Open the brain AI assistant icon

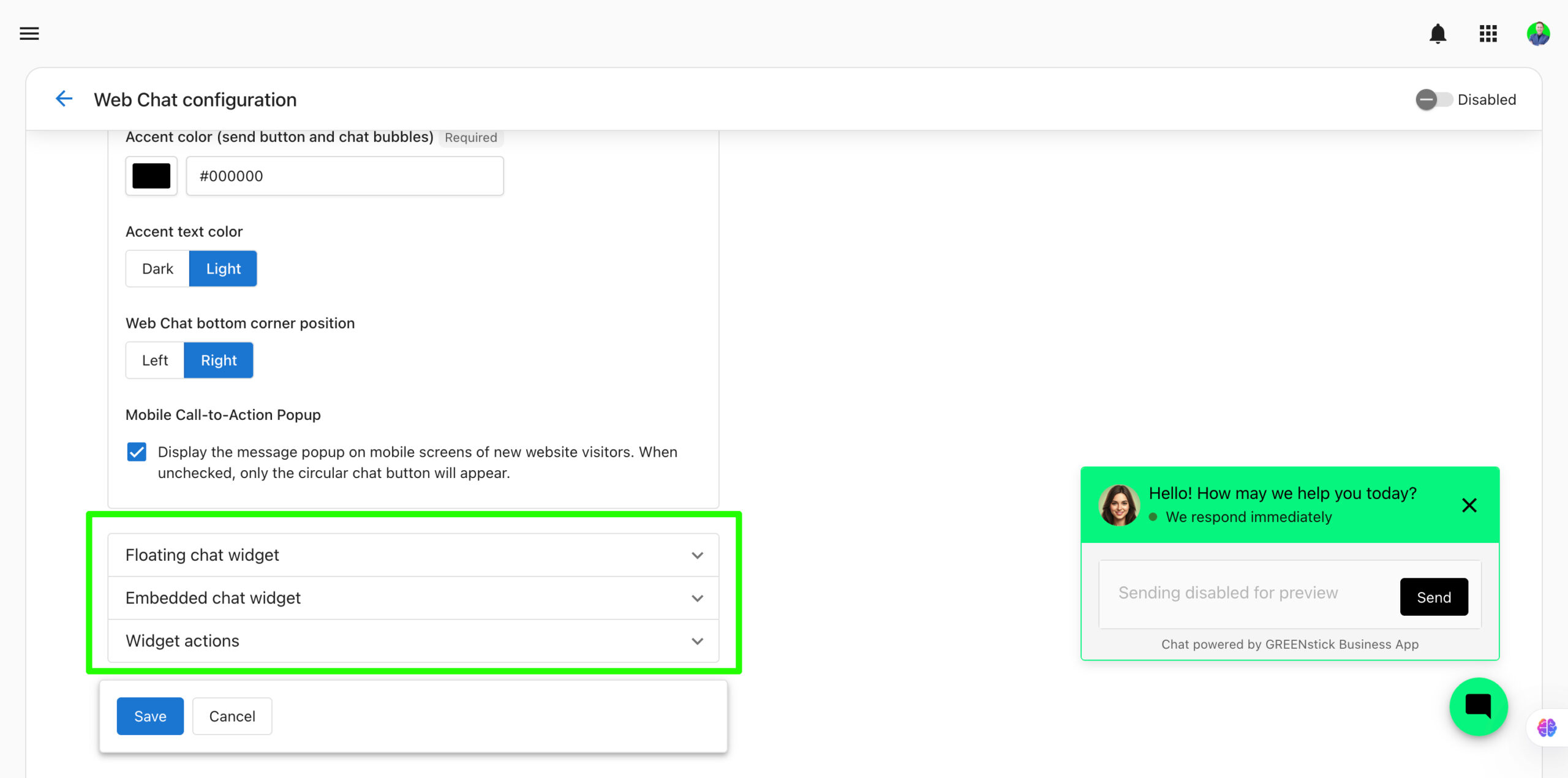[1547, 727]
